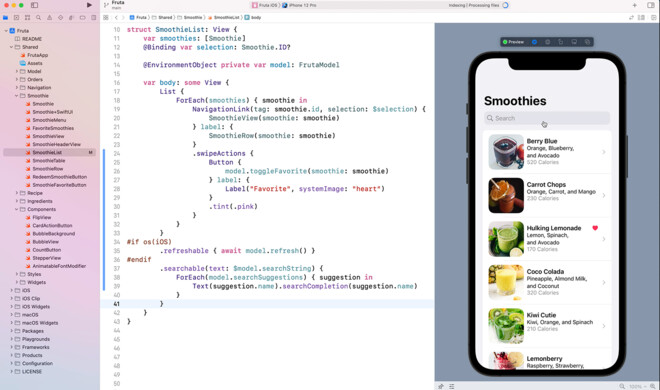Expand the Model folder

point(17,72)
